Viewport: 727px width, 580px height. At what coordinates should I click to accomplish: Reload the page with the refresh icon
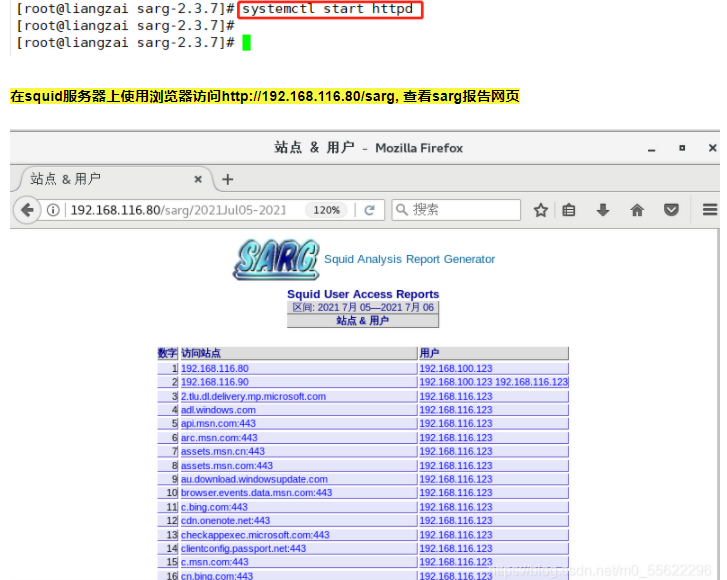click(370, 210)
